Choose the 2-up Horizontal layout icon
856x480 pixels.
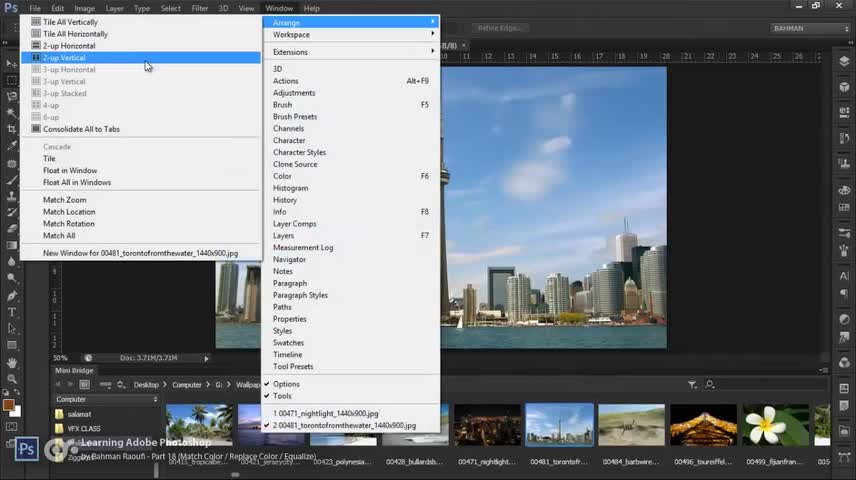coord(36,46)
